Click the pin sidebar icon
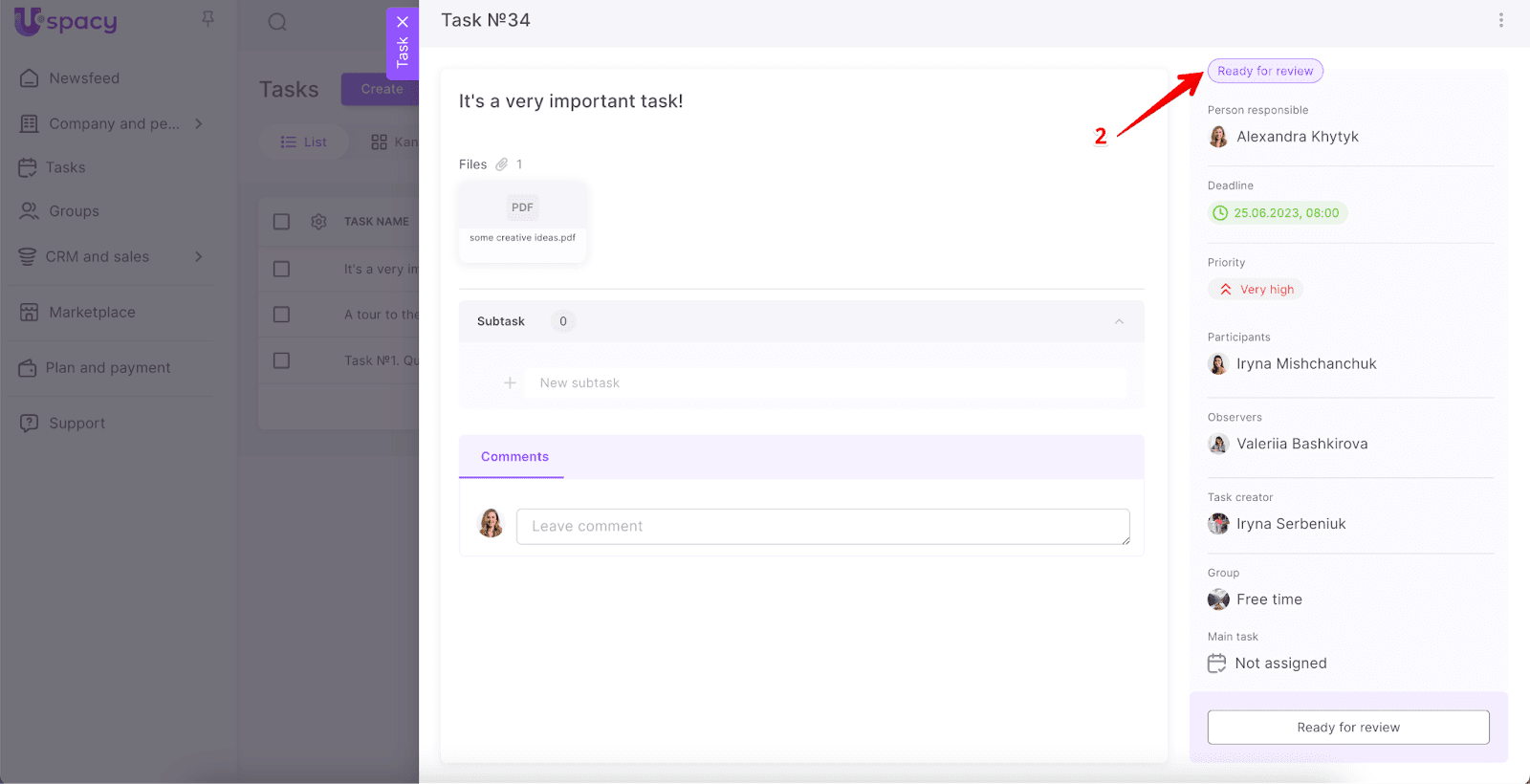This screenshot has height=784, width=1530. click(x=208, y=19)
